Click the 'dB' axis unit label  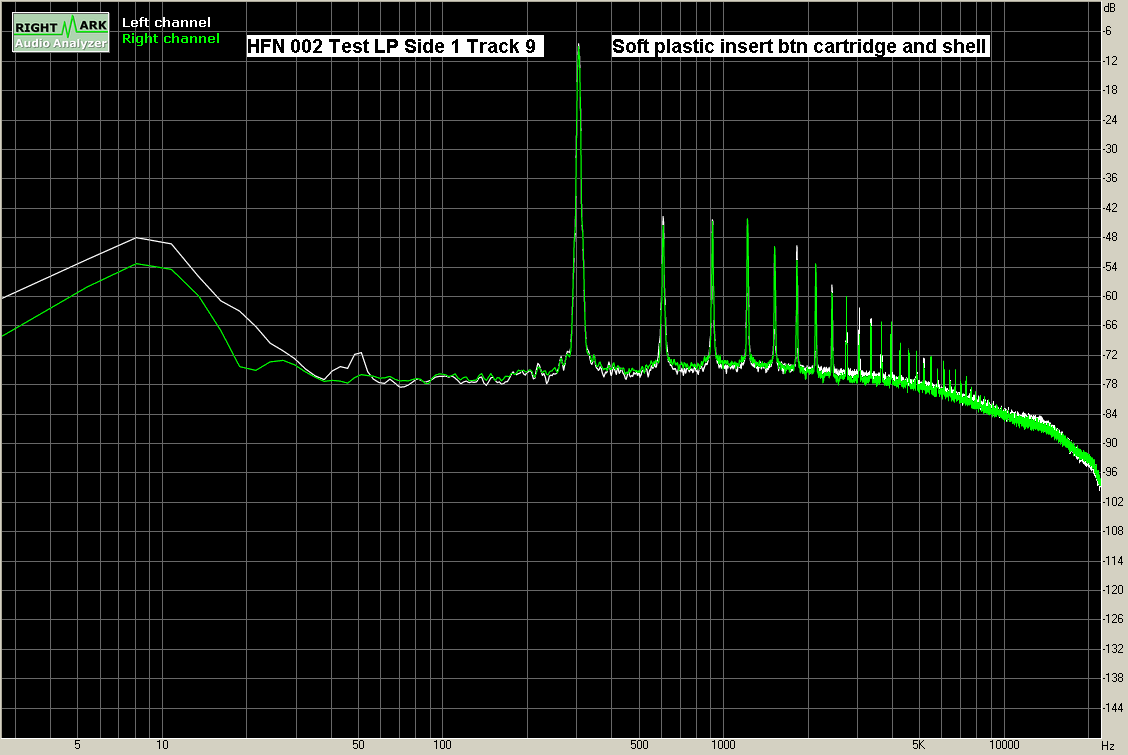(x=1109, y=8)
